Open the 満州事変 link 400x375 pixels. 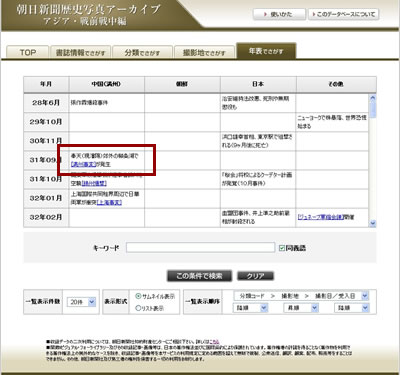click(x=83, y=164)
